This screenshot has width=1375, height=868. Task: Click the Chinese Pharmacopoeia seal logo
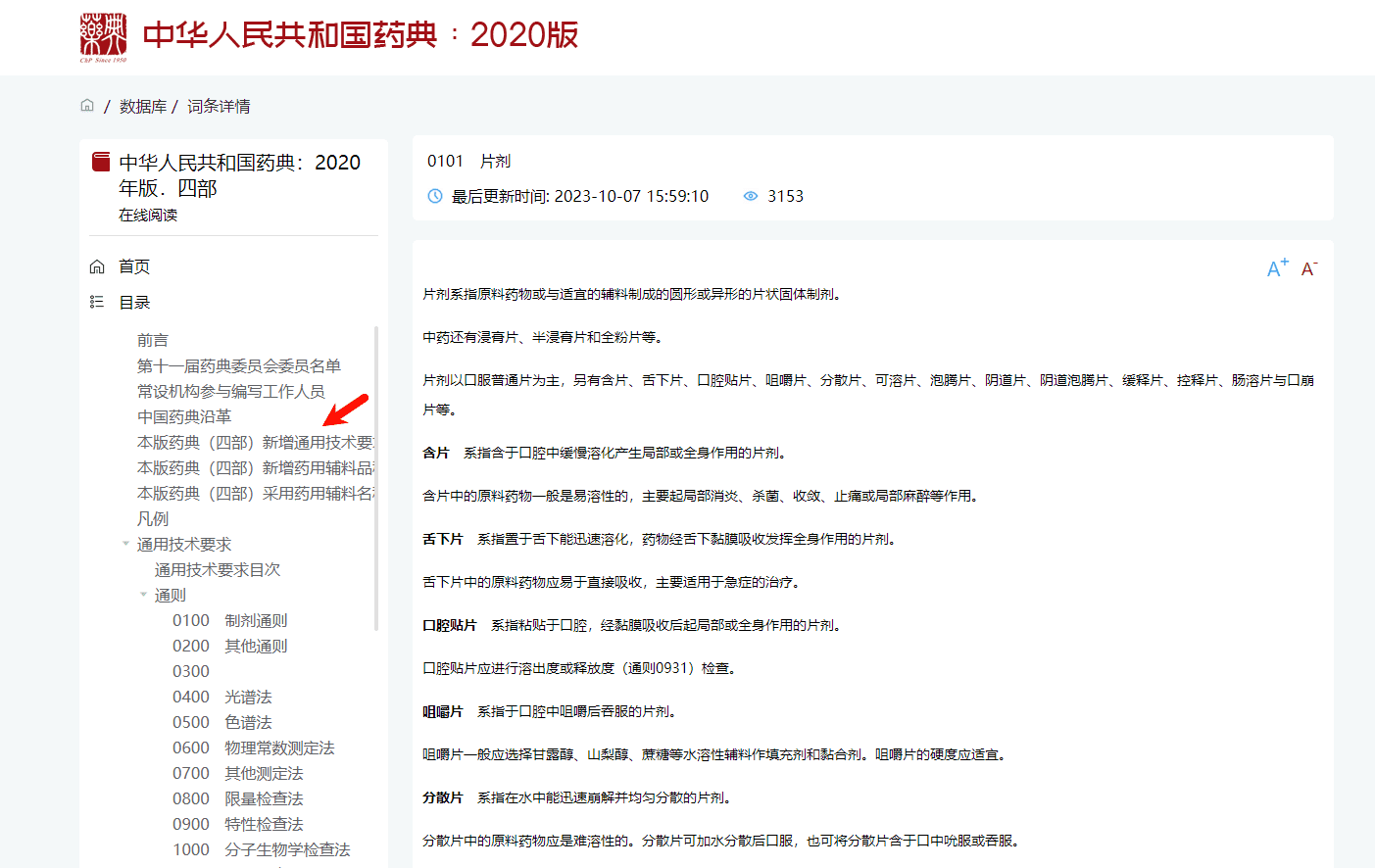(x=103, y=37)
